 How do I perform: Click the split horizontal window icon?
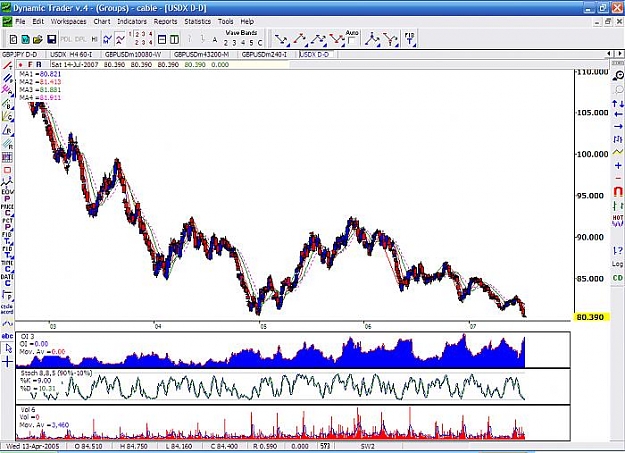coord(162,39)
